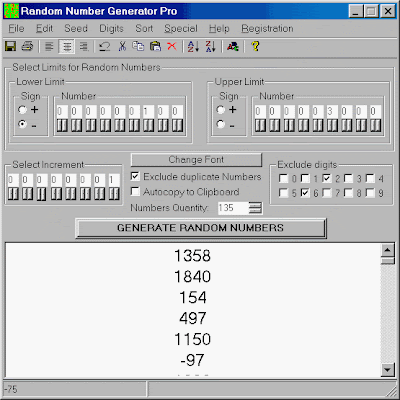Viewport: 400px width, 400px height.
Task: Align numbers right with toolbar icon
Action: click(x=84, y=46)
